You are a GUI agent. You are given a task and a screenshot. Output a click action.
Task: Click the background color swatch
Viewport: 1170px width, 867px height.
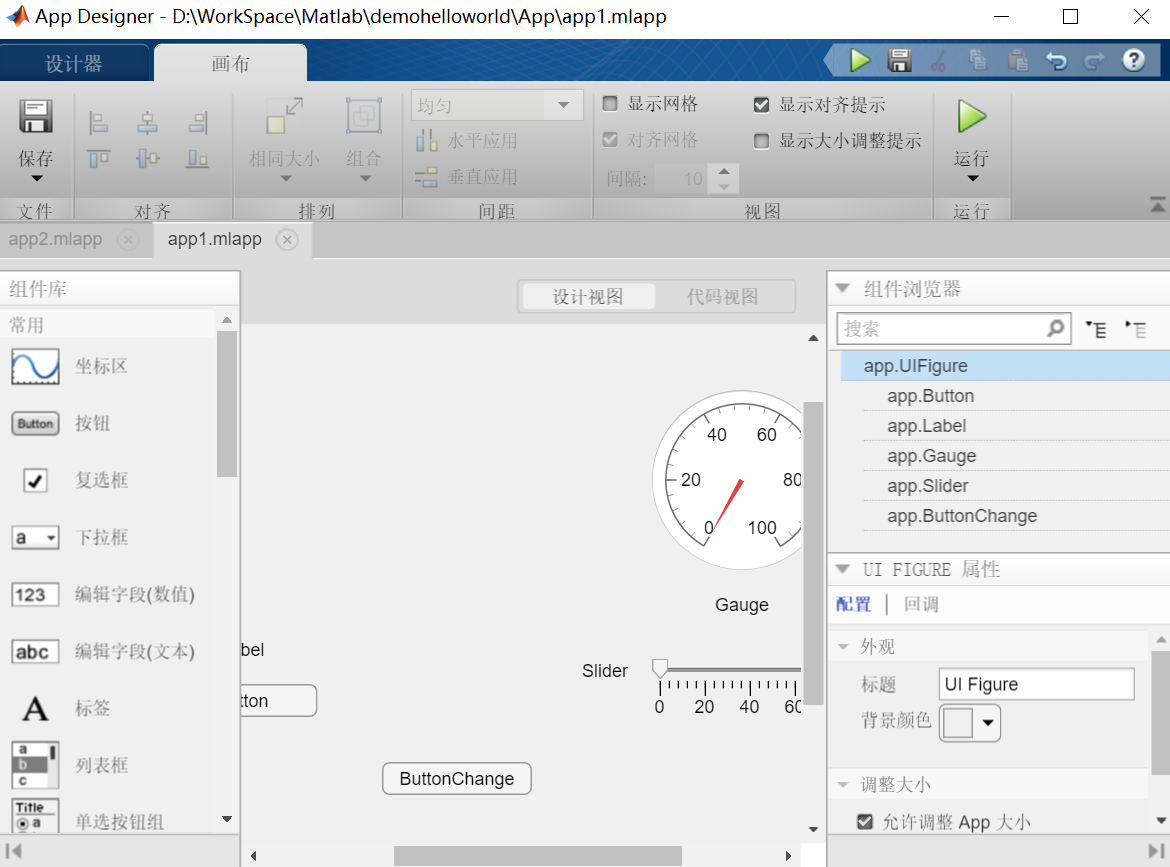[958, 722]
